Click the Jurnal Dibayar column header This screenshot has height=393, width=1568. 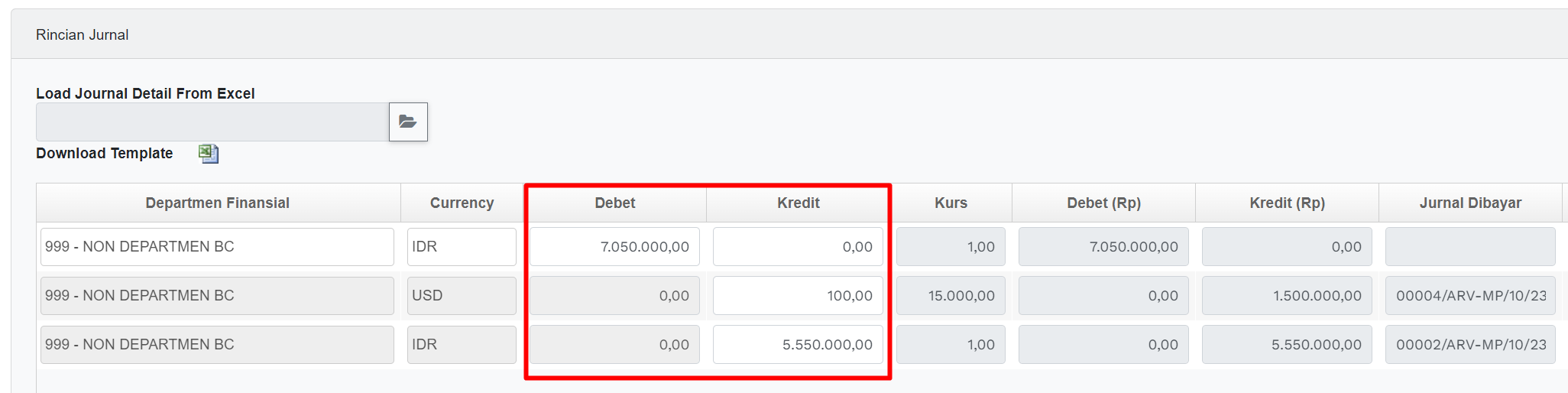point(1470,203)
